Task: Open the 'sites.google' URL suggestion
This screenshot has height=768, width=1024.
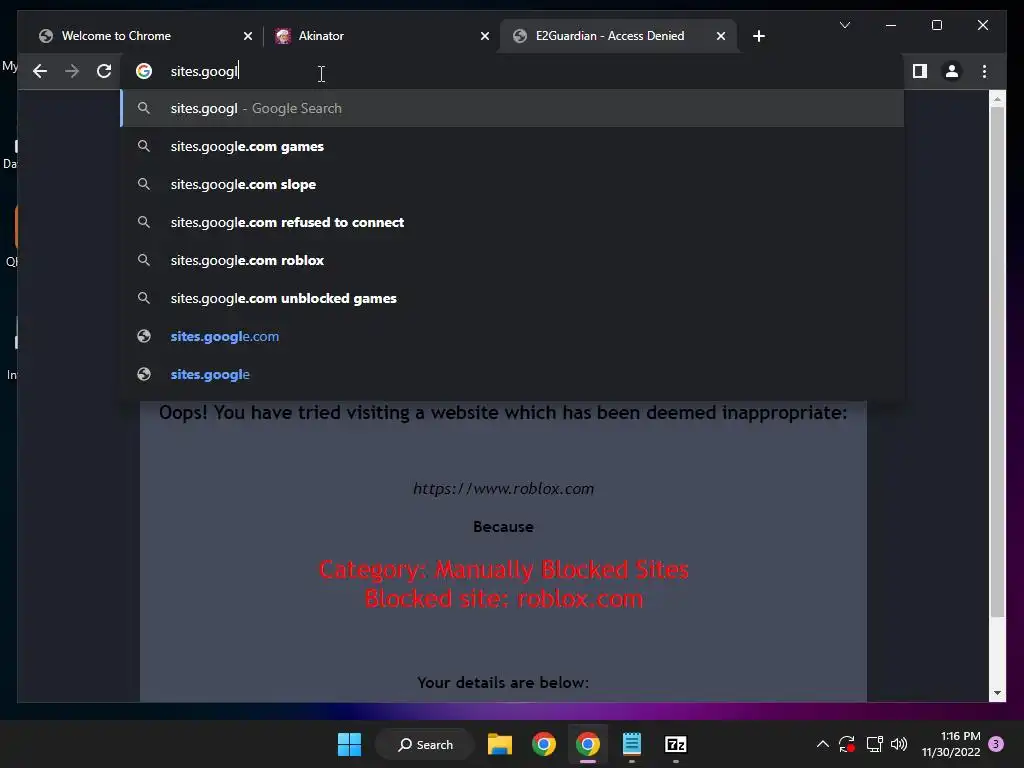Action: pos(512,374)
